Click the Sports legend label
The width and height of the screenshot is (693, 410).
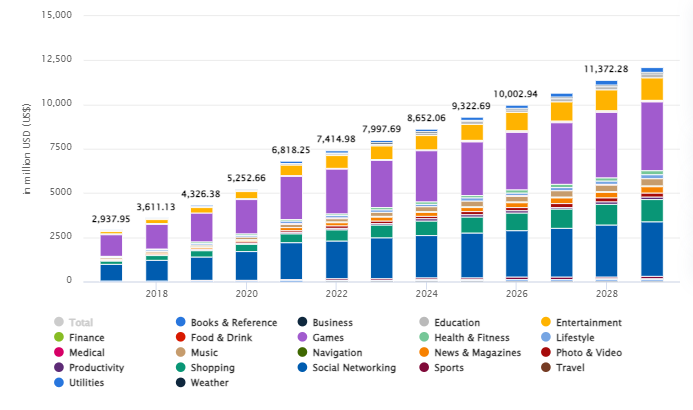point(449,368)
